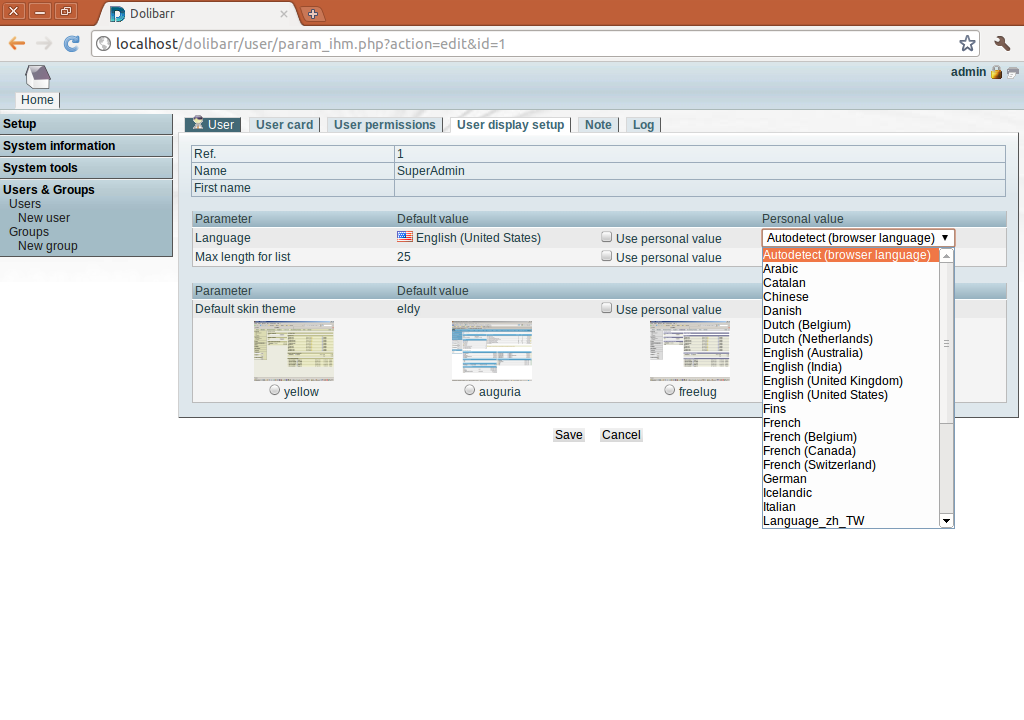Choose Fins from language list
Viewport: 1024px width, 720px height.
coord(850,409)
